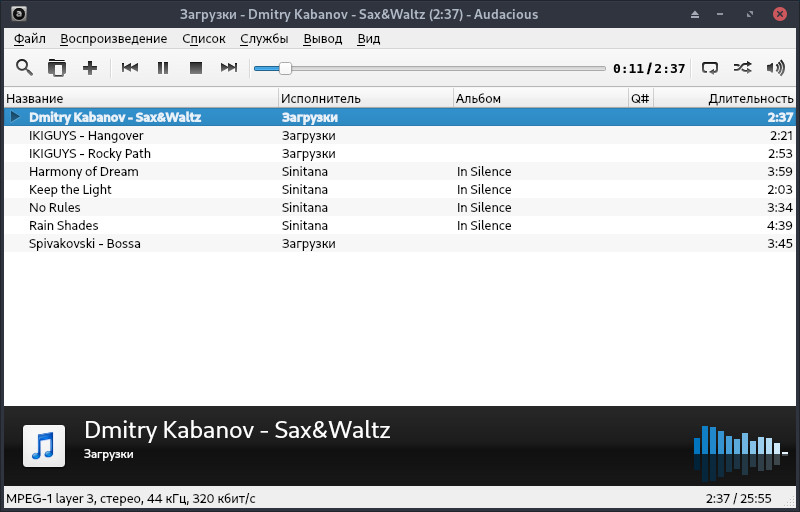Open the volume control
The image size is (800, 512).
point(776,67)
